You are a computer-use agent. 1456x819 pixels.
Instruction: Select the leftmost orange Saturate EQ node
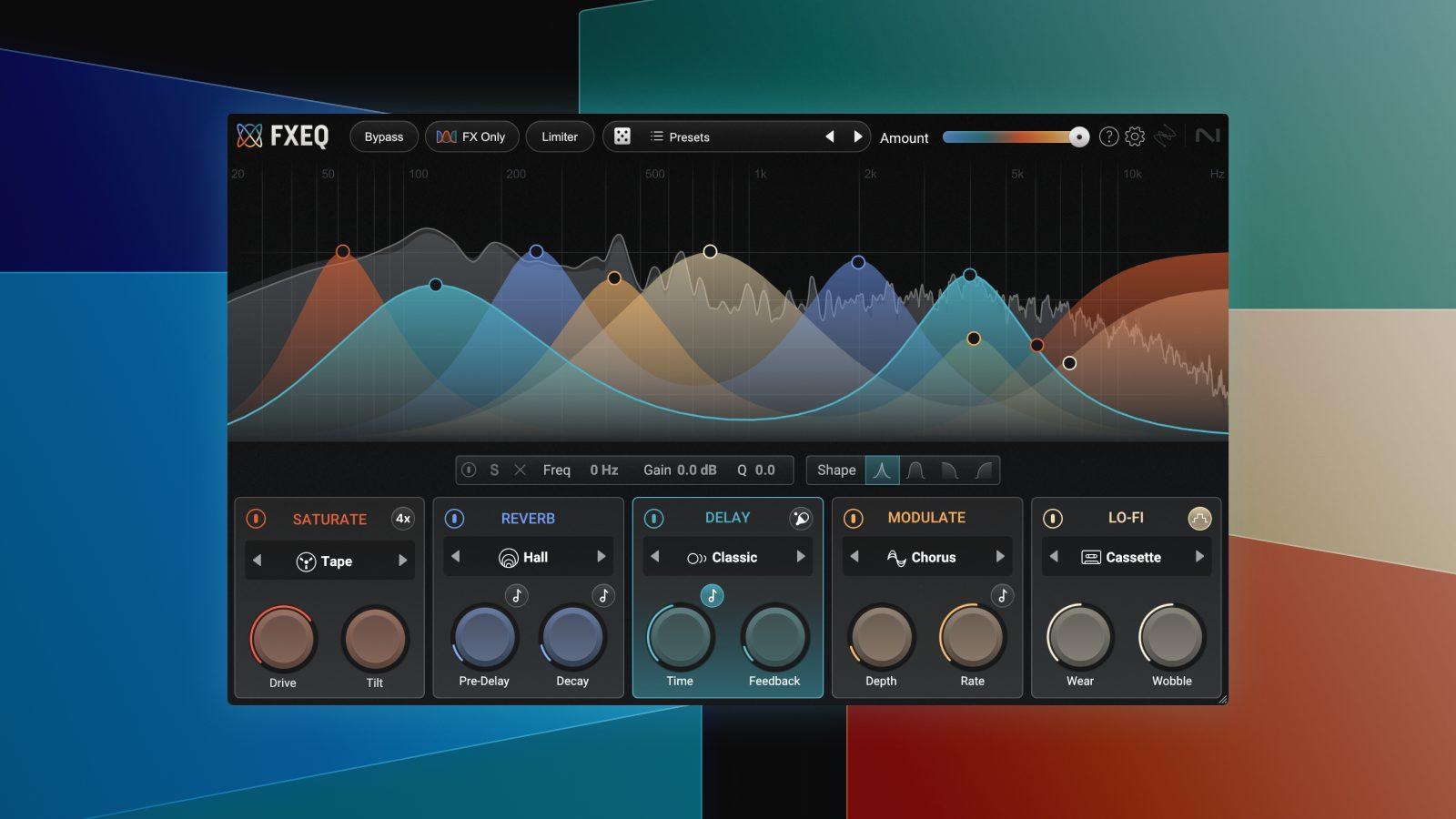click(343, 251)
